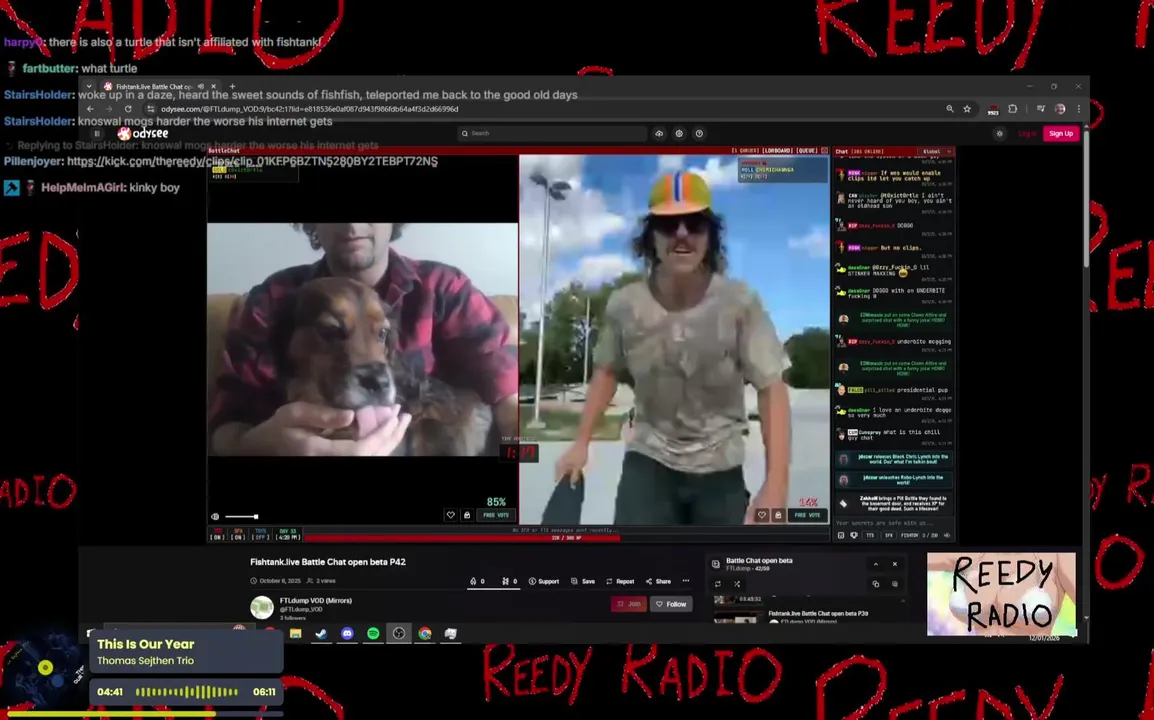This screenshot has height=720, width=1154.
Task: Open the more options ellipsis under video
Action: point(685,581)
